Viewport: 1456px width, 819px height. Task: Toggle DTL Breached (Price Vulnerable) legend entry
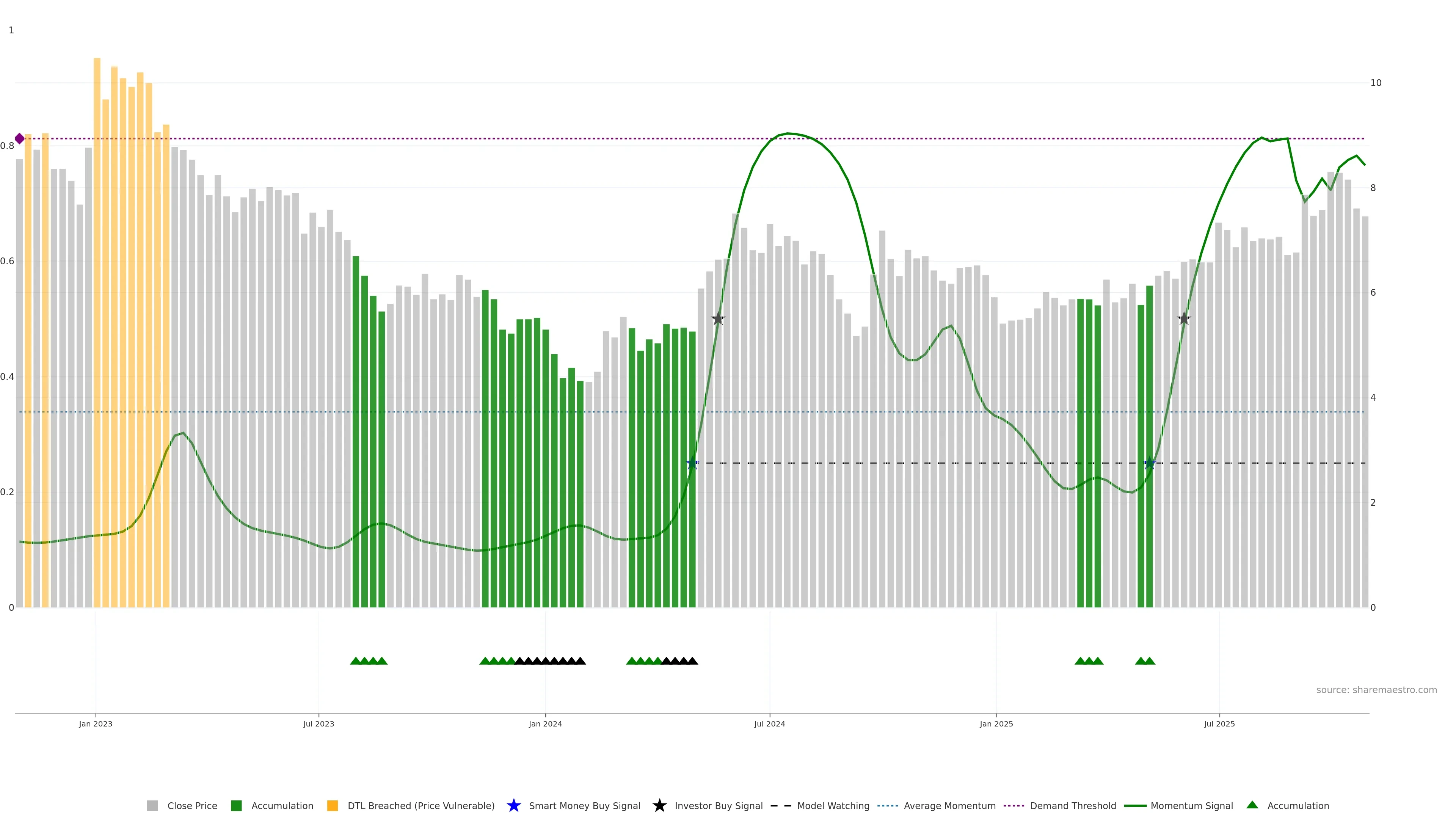[x=420, y=805]
